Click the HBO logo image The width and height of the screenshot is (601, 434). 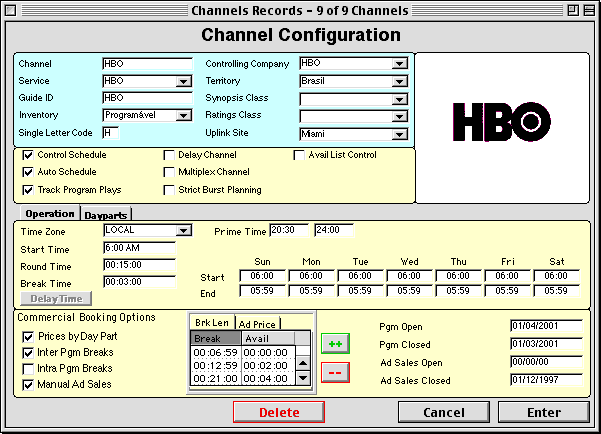pos(502,122)
